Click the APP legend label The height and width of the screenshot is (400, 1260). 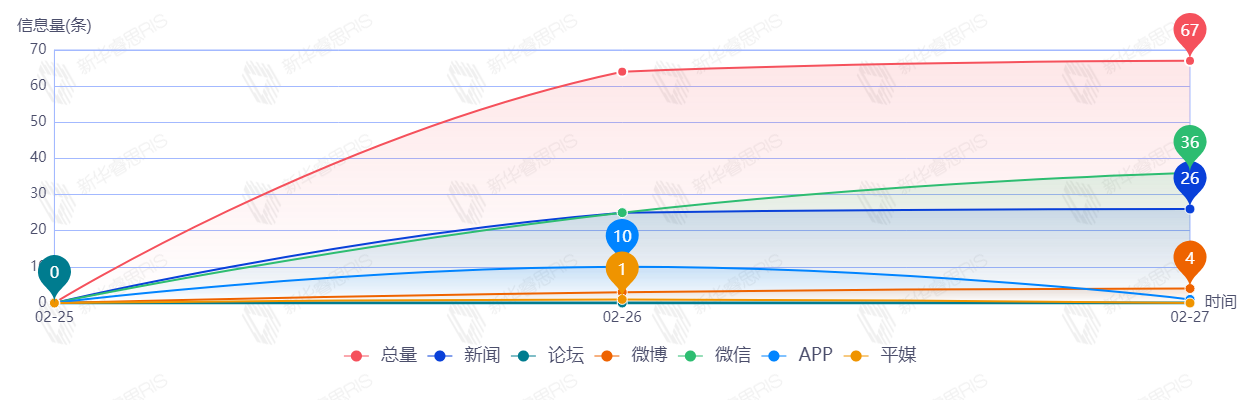click(x=815, y=355)
